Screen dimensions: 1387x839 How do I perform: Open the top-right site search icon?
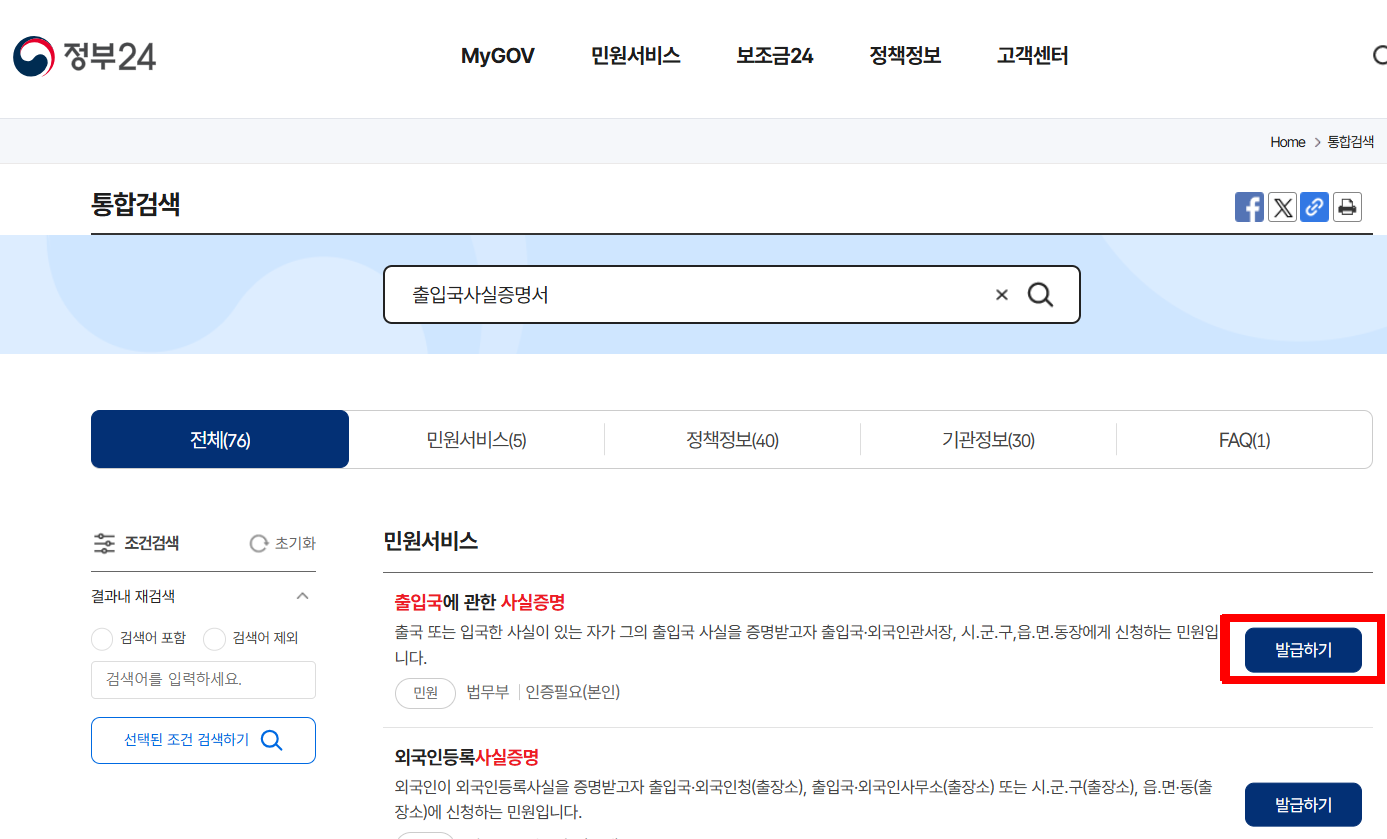(x=1383, y=56)
